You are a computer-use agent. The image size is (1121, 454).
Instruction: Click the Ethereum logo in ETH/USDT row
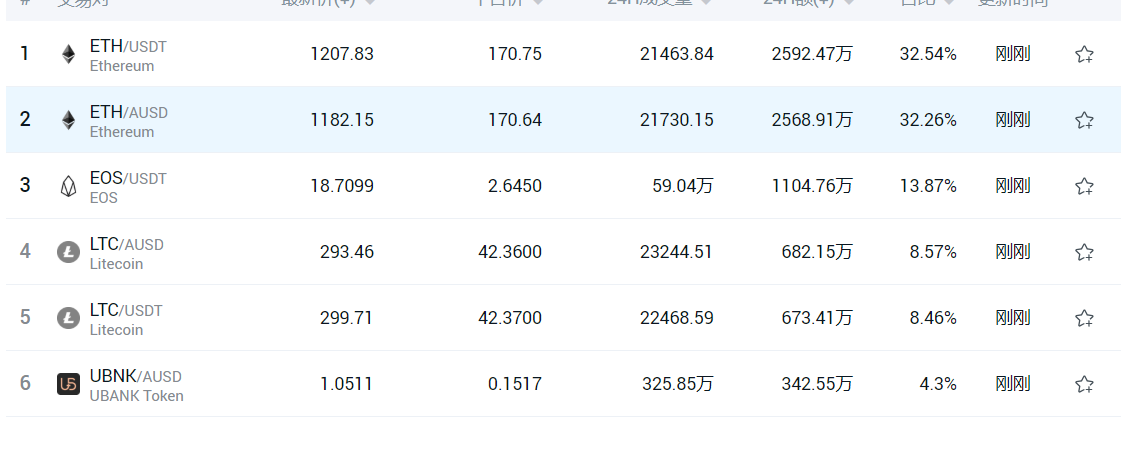click(68, 54)
